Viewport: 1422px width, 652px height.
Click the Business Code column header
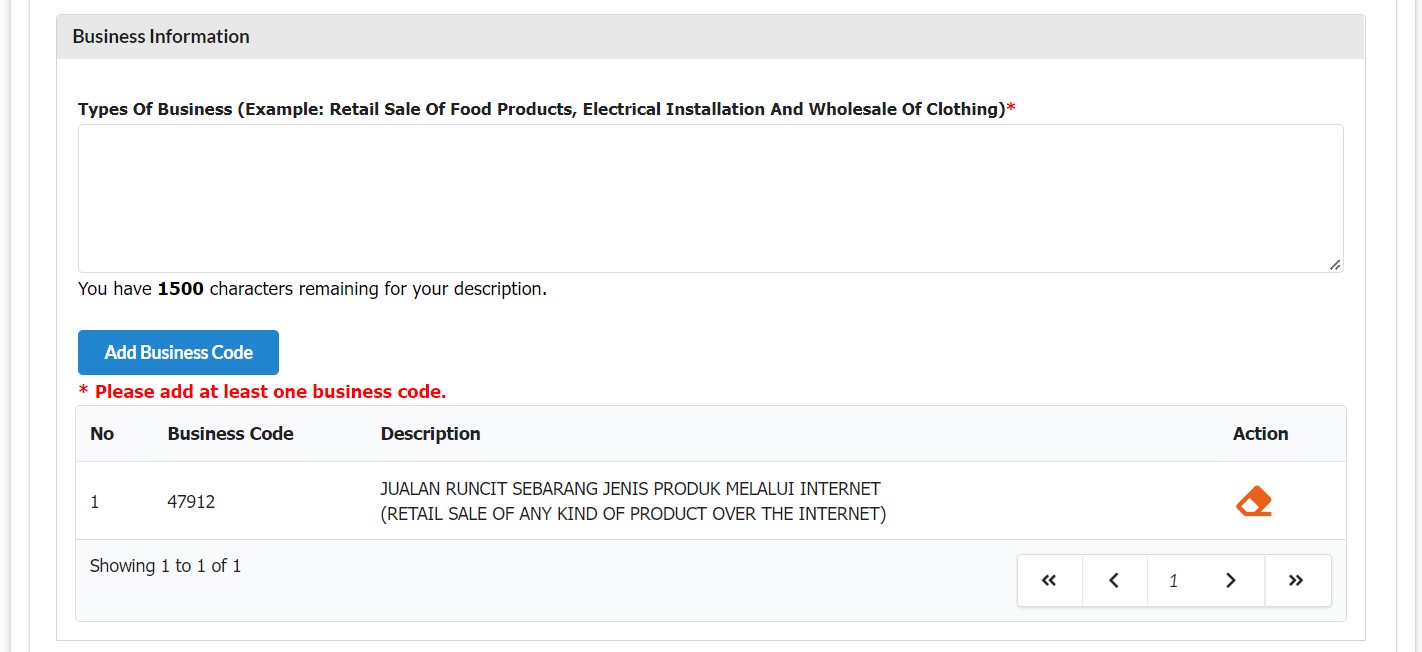[x=230, y=434]
